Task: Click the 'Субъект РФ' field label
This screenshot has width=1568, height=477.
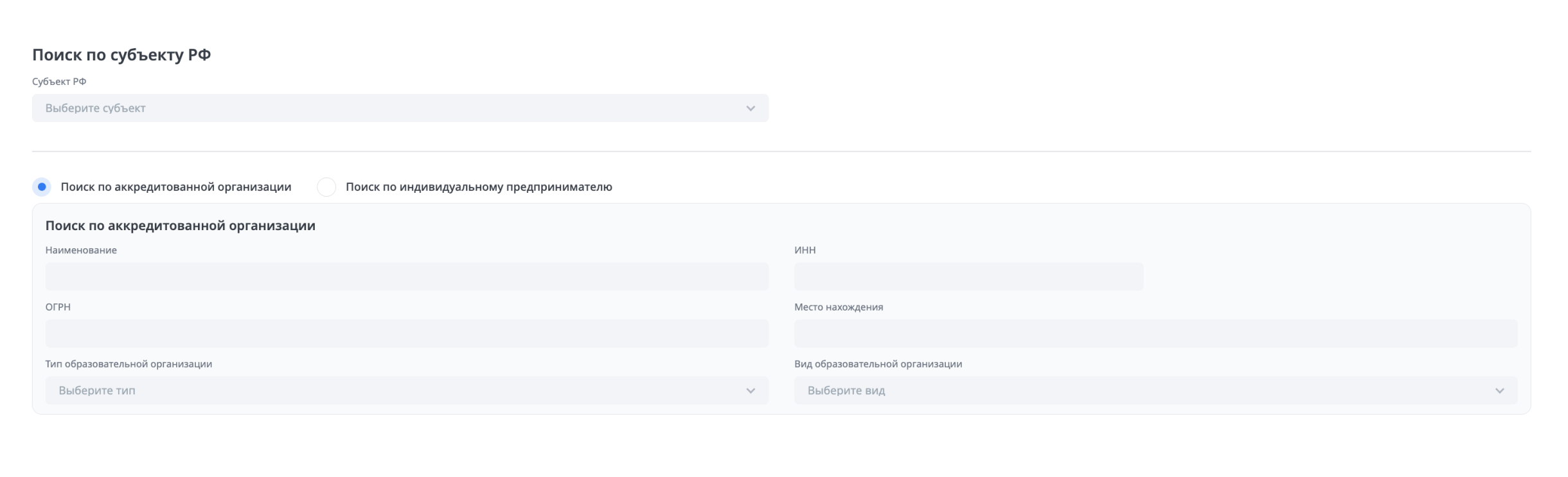Action: tap(59, 82)
